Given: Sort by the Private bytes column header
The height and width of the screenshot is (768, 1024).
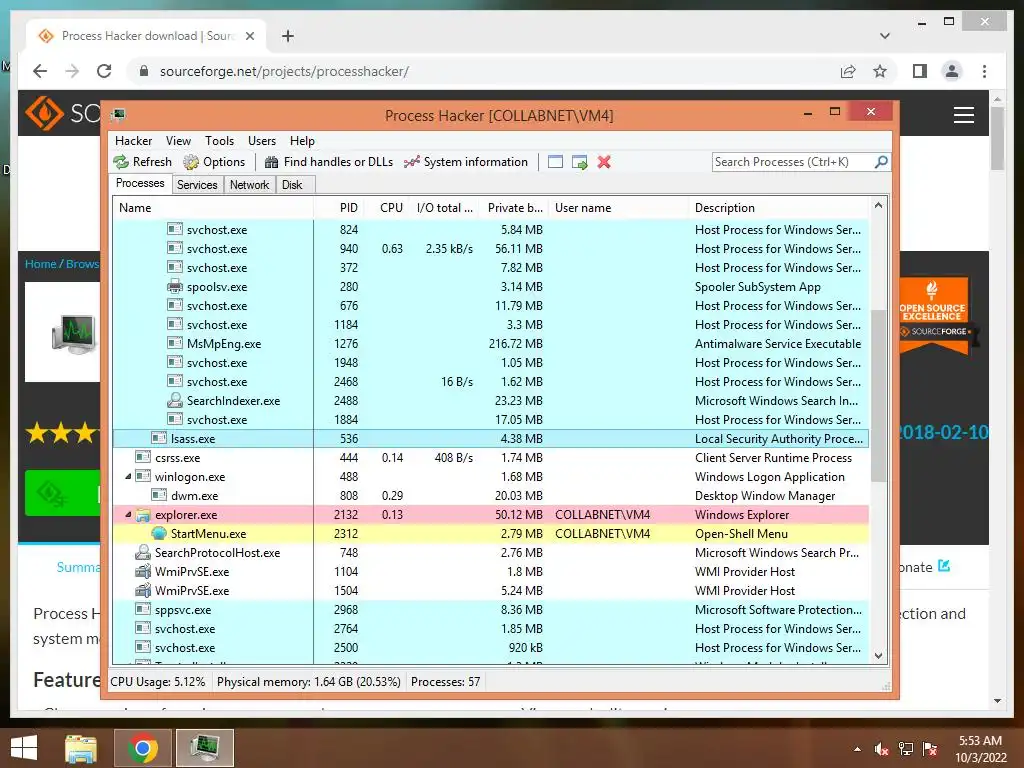Looking at the screenshot, I should (515, 208).
